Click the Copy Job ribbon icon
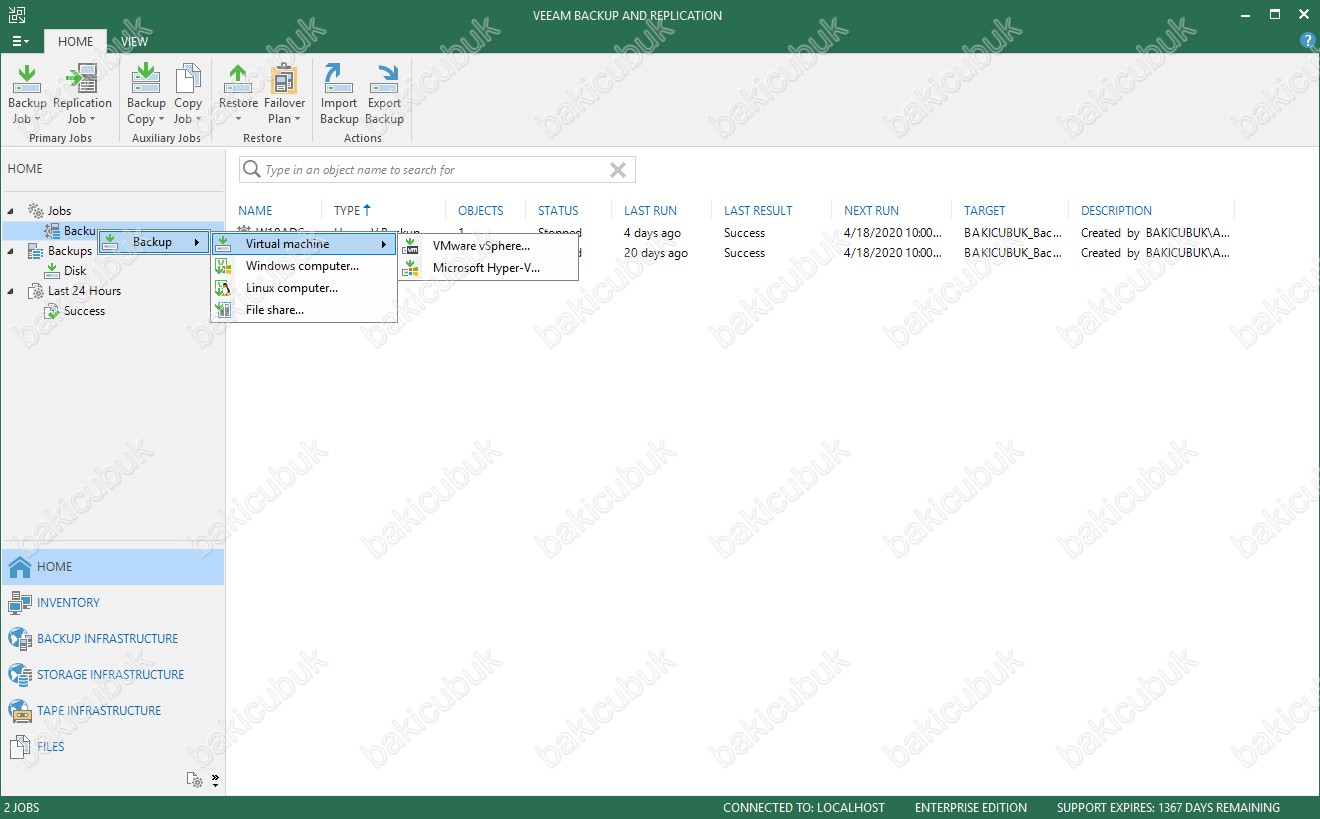This screenshot has width=1320, height=819. point(188,78)
